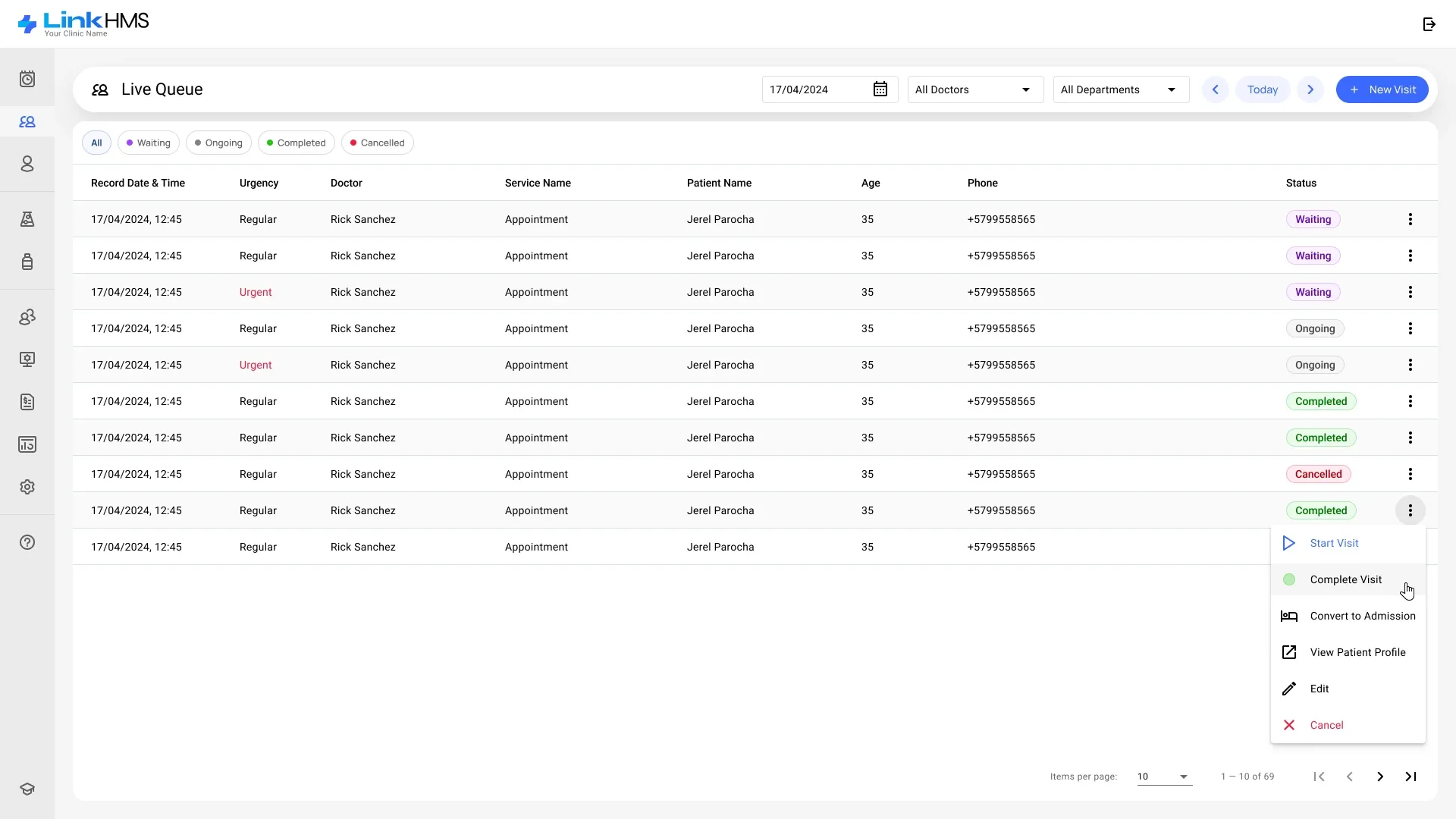Expand the All Doctors dropdown
The height and width of the screenshot is (819, 1456).
click(975, 89)
